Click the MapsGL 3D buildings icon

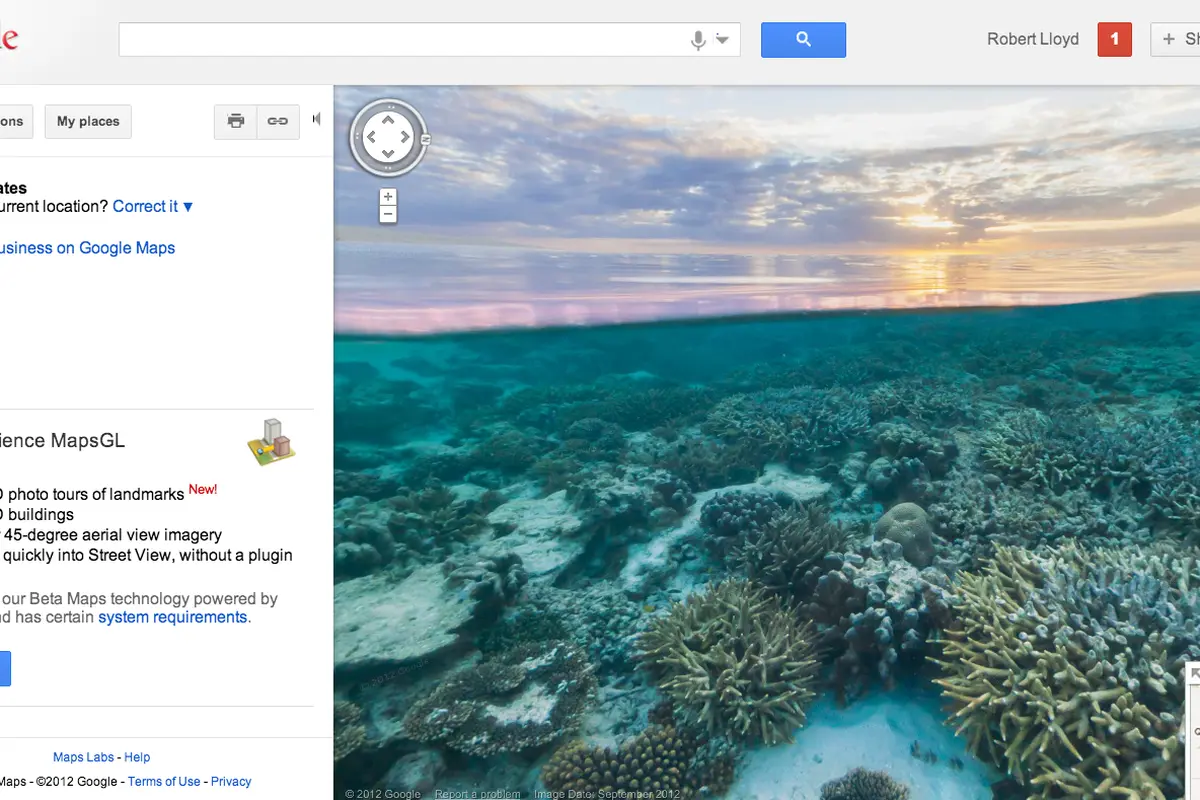[x=271, y=441]
